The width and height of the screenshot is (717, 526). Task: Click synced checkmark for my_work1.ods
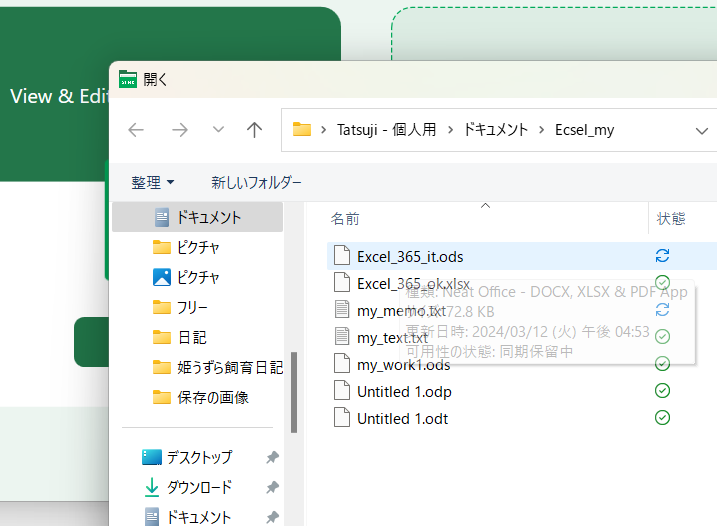[x=662, y=364]
